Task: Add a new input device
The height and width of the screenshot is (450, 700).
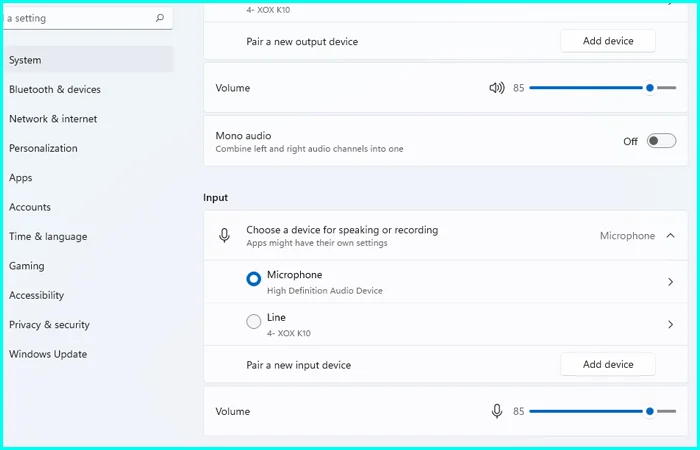Action: click(607, 364)
